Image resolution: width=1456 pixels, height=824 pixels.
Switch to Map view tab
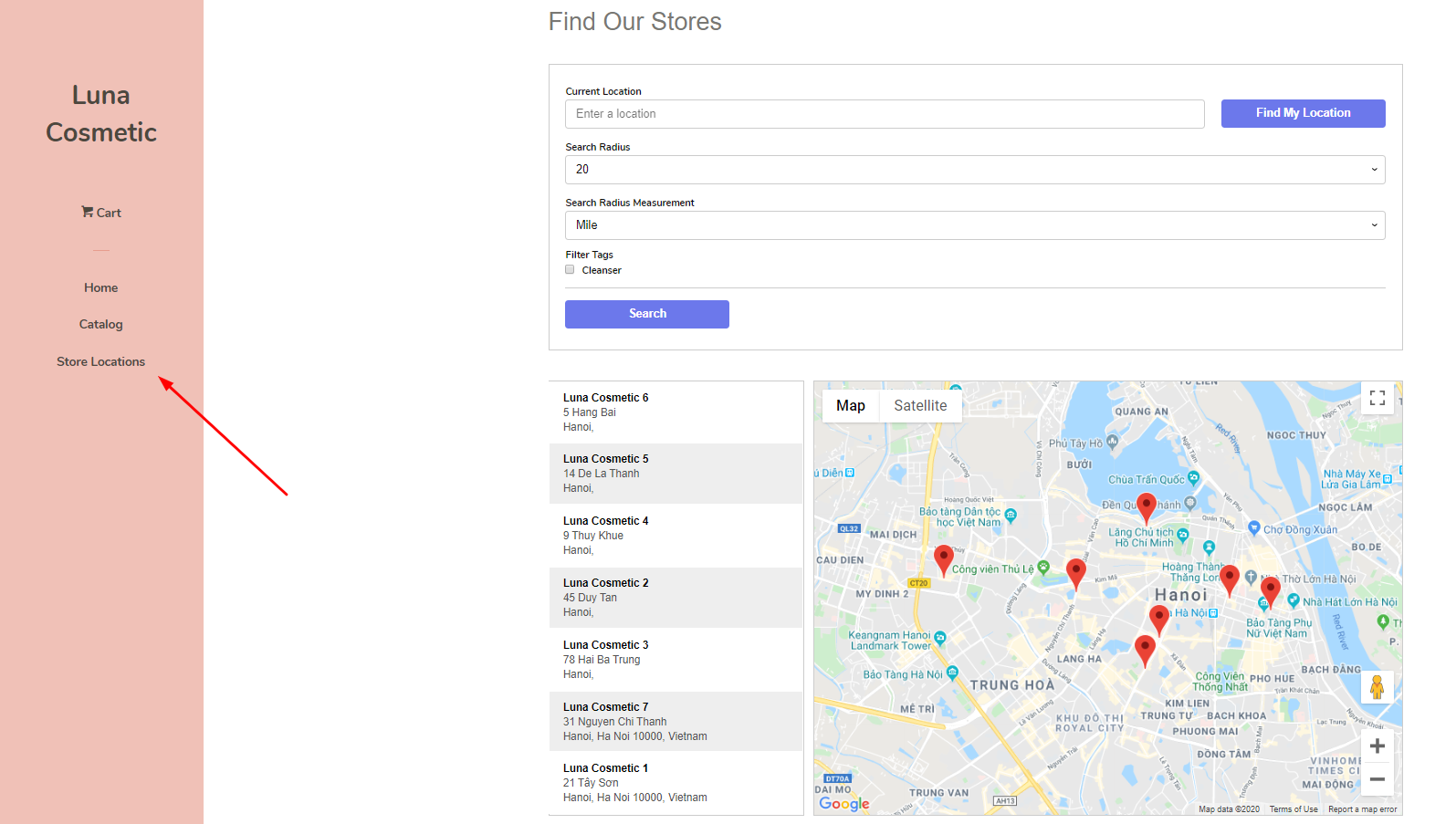(x=851, y=406)
